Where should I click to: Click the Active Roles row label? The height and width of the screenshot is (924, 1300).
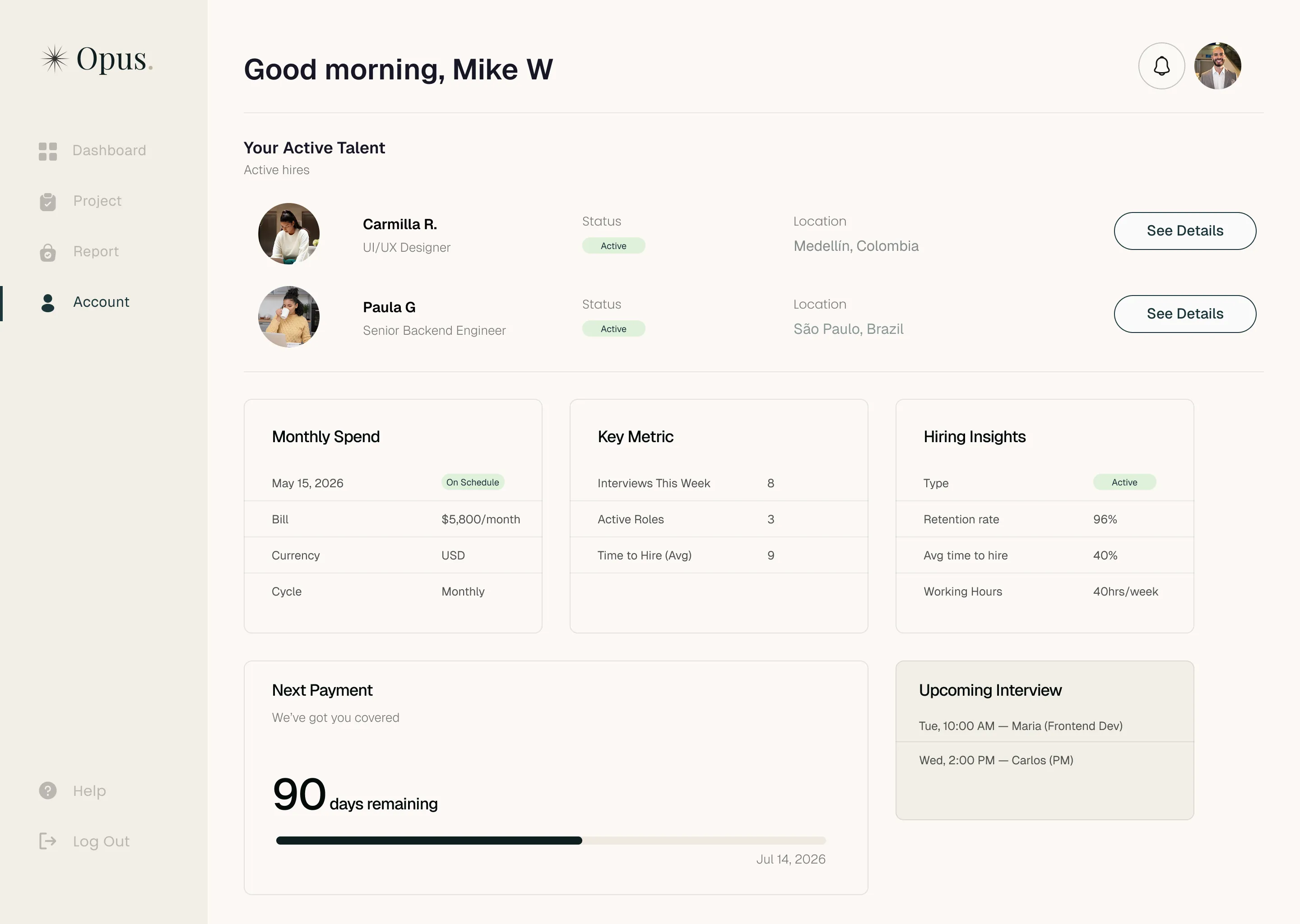tap(631, 519)
